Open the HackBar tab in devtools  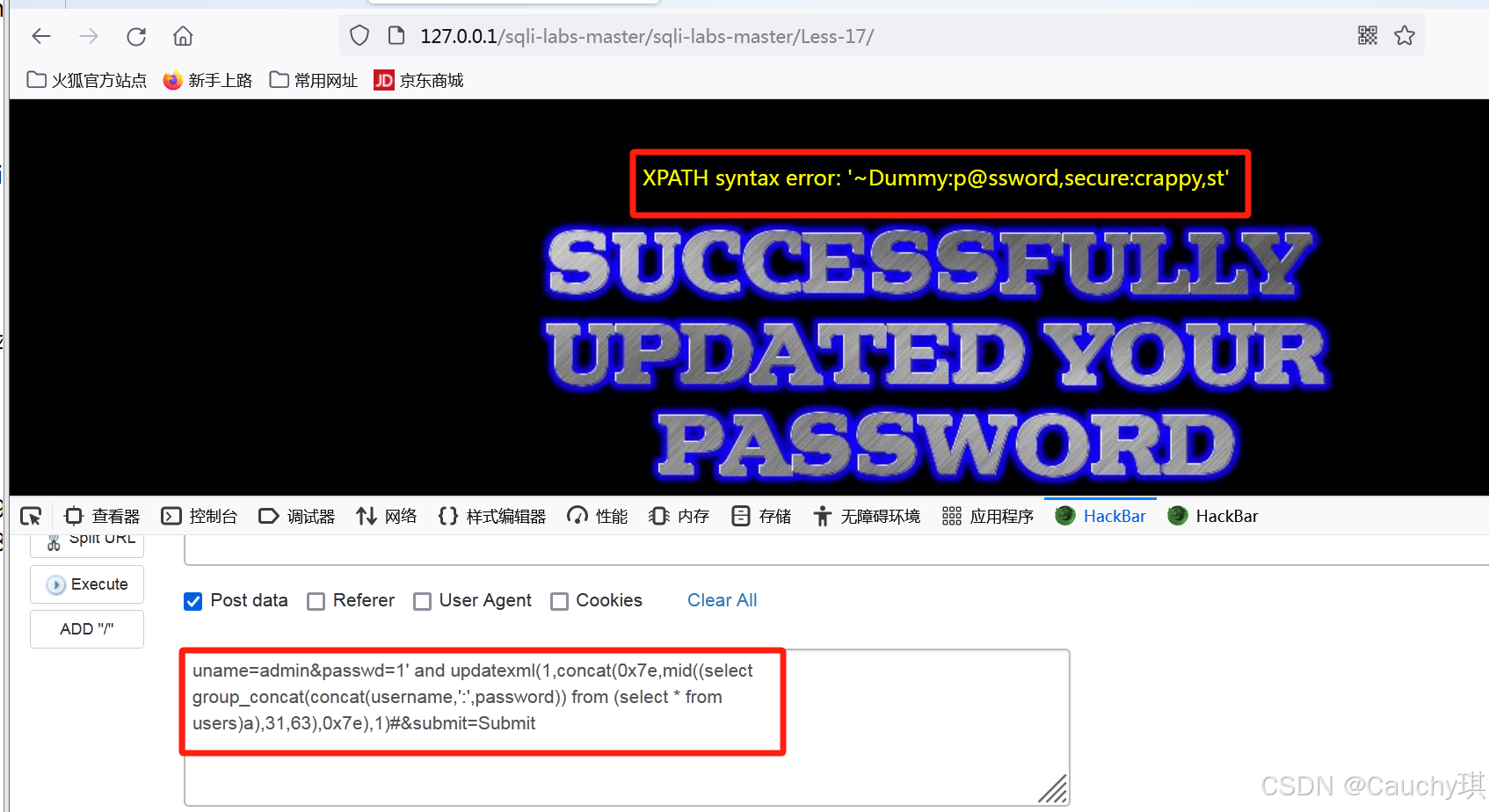[x=1100, y=516]
